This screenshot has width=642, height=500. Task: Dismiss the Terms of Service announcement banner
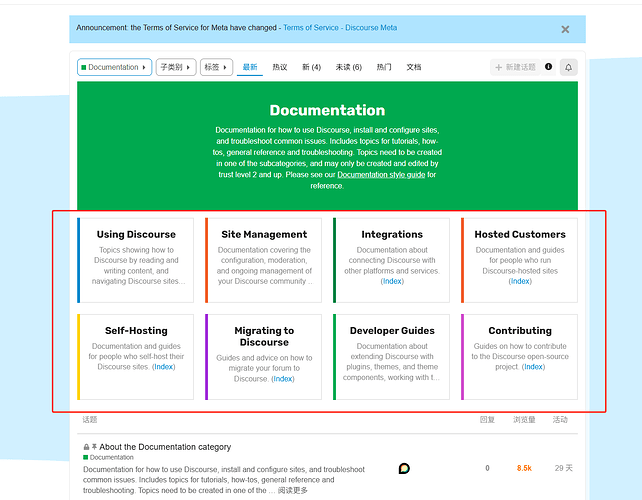(x=565, y=29)
